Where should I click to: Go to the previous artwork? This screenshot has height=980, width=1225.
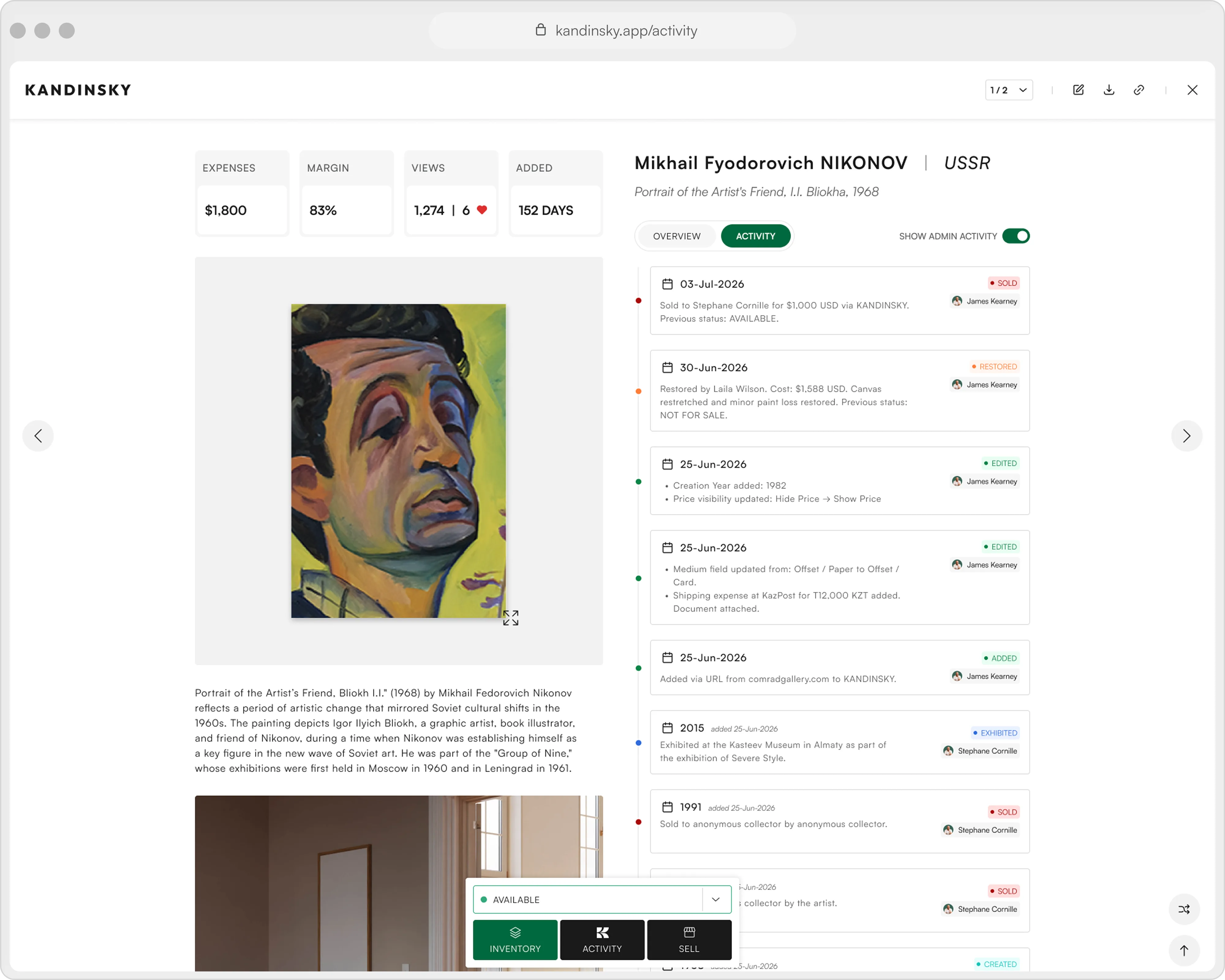pyautogui.click(x=38, y=436)
